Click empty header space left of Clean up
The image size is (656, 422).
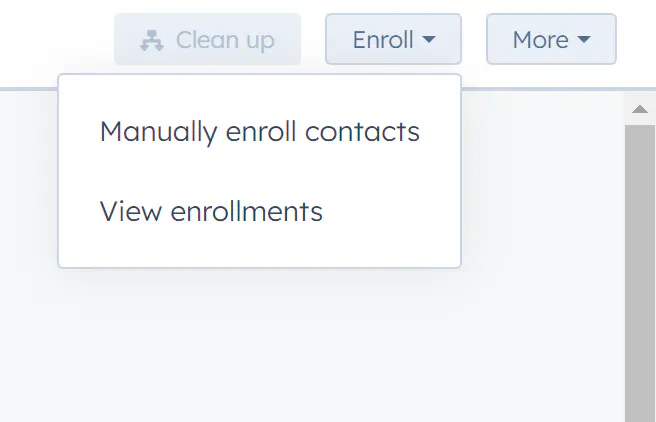pos(54,39)
